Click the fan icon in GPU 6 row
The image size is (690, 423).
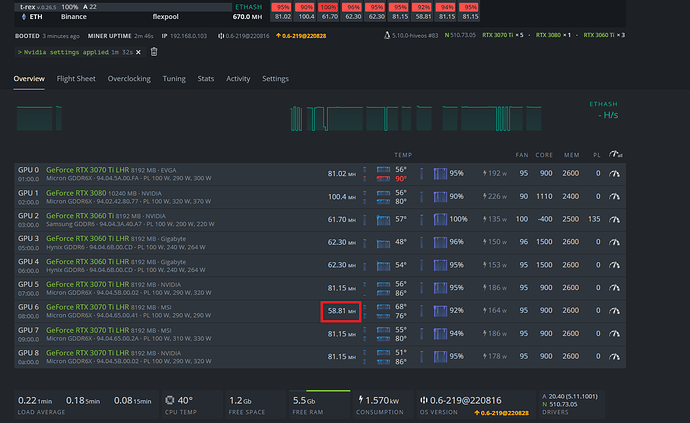click(x=440, y=311)
